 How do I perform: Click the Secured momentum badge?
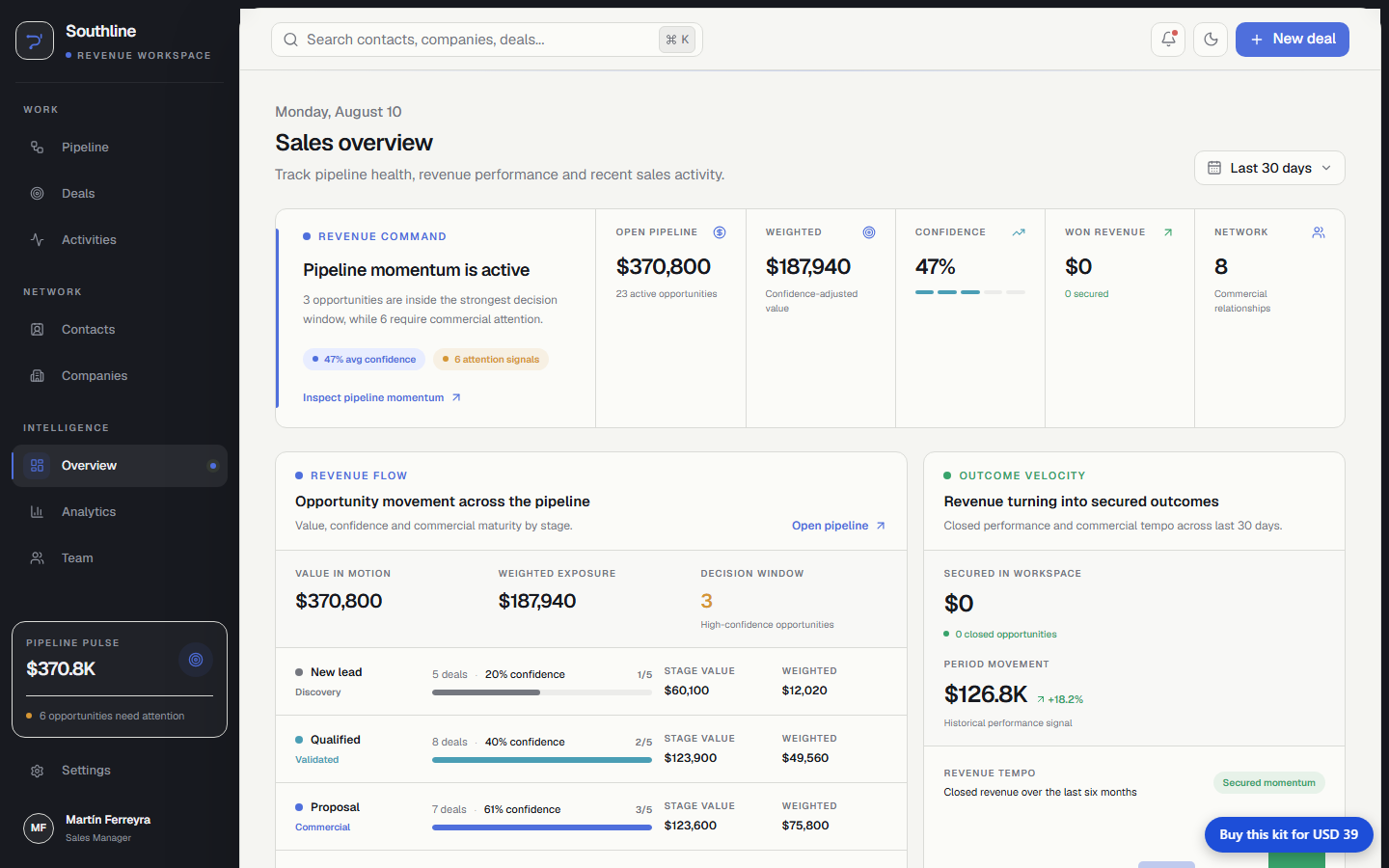(1269, 783)
